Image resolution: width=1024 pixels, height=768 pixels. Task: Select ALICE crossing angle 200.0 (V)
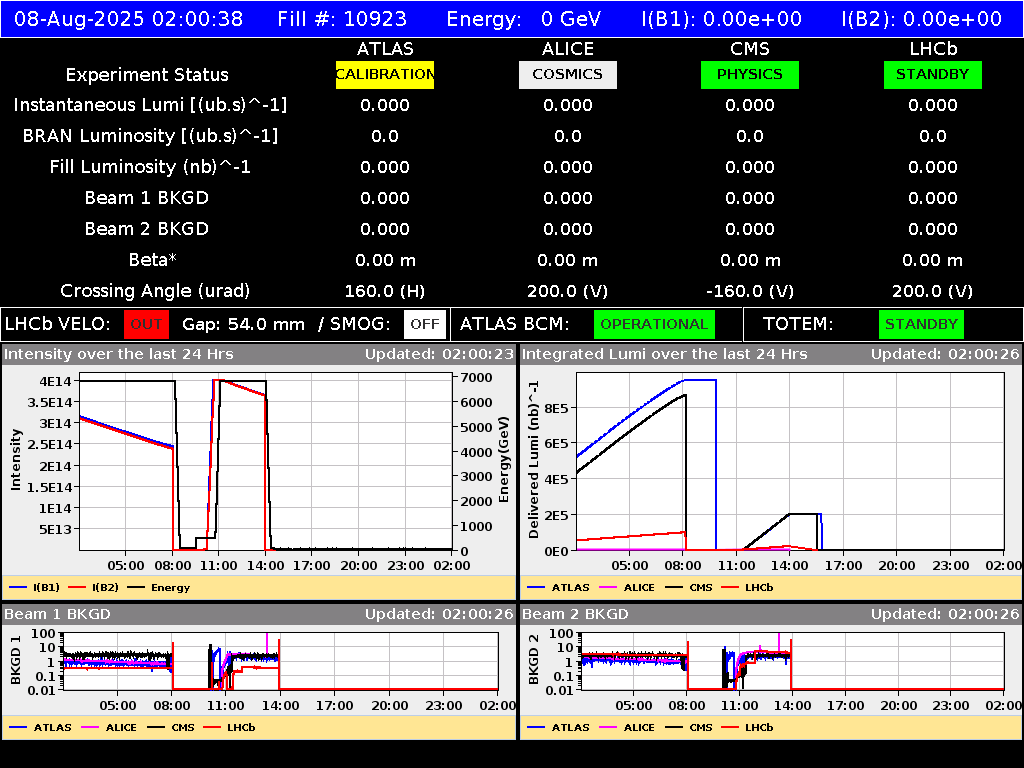[568, 291]
